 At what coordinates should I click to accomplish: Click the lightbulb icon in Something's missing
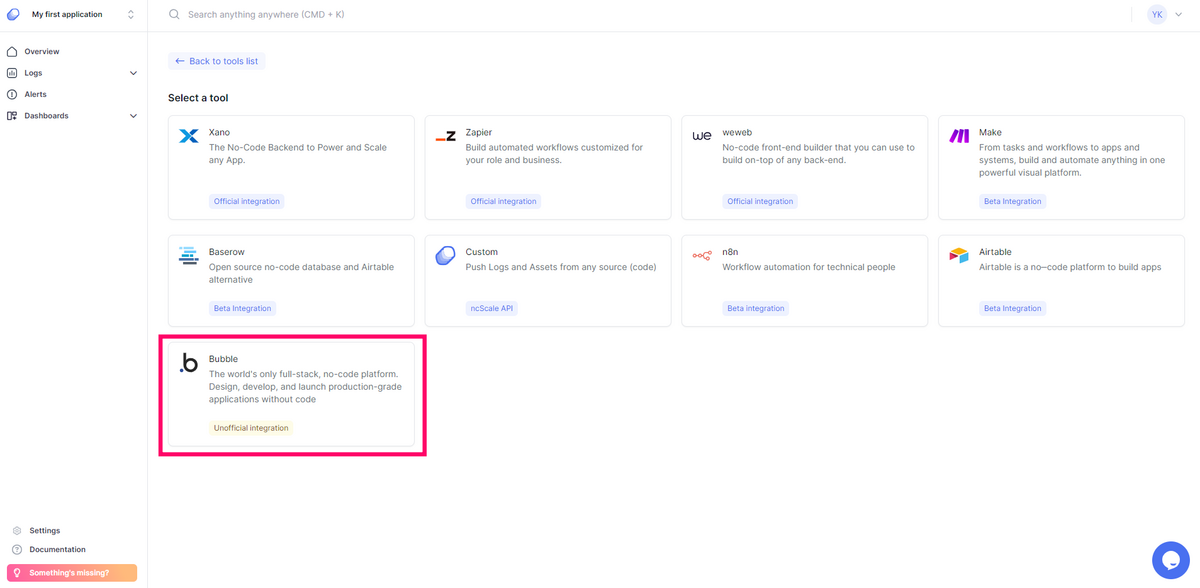click(x=17, y=573)
